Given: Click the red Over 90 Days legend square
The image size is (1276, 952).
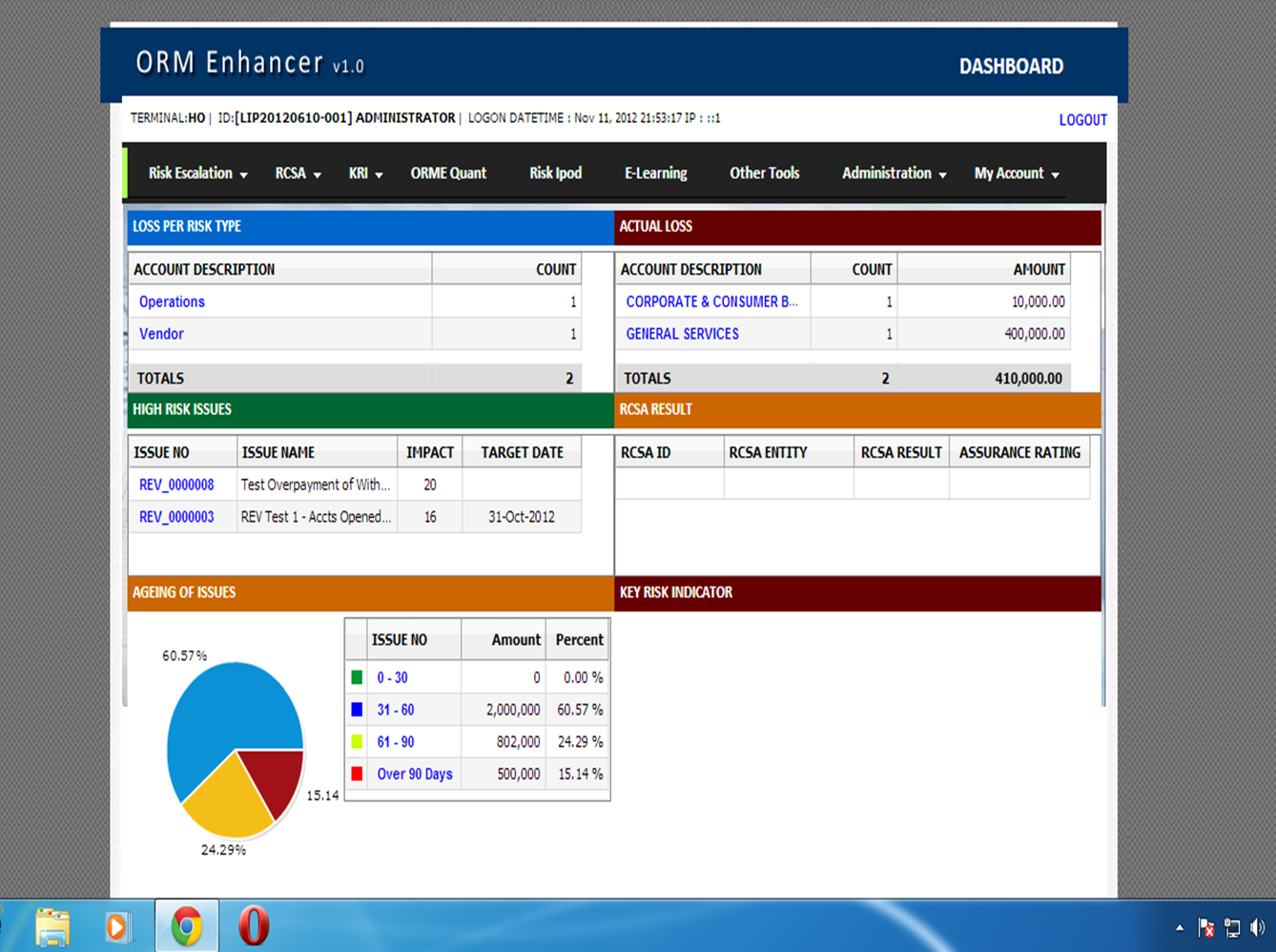Looking at the screenshot, I should (x=356, y=774).
